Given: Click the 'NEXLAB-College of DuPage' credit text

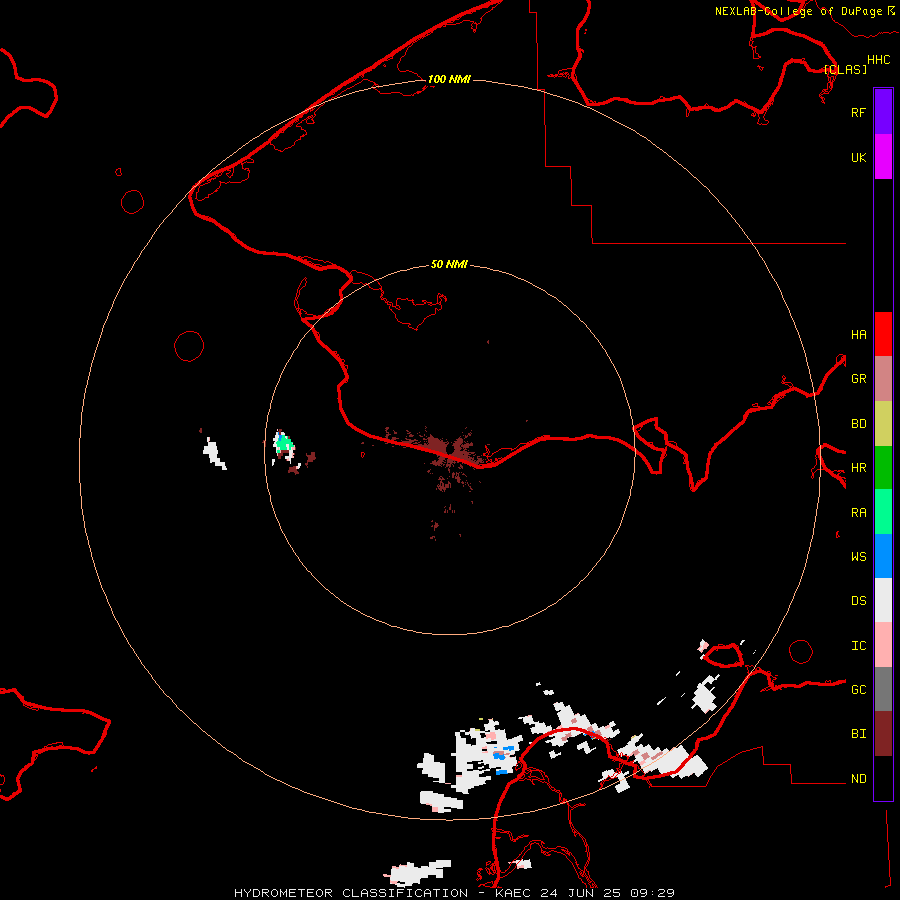Looking at the screenshot, I should click(x=798, y=11).
